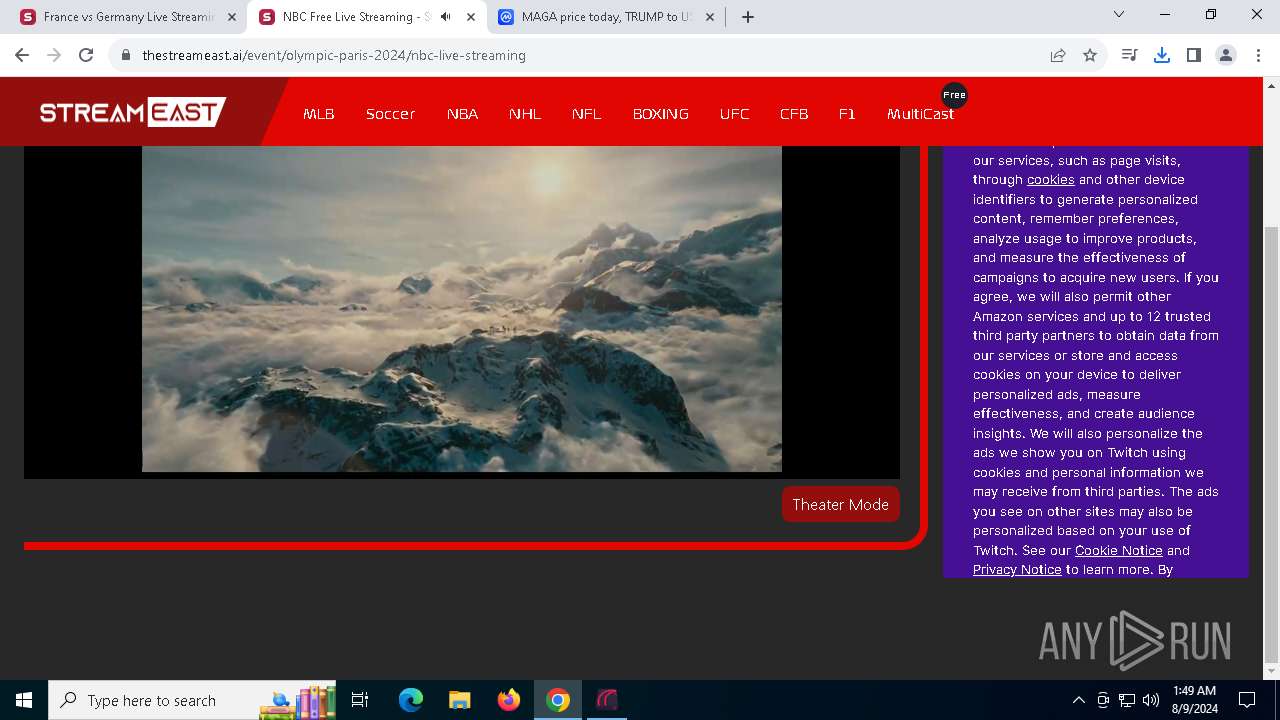Click the system tray Meet Now camera icon
1280x720 pixels.
pyautogui.click(x=1103, y=700)
